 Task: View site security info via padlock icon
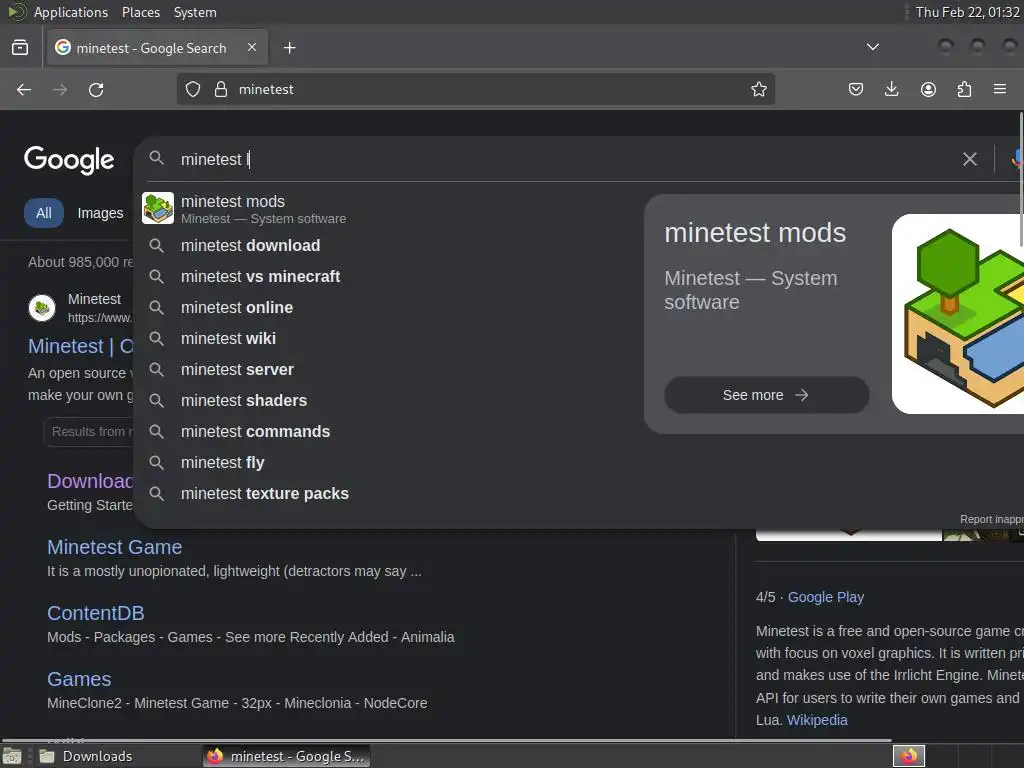[x=221, y=89]
